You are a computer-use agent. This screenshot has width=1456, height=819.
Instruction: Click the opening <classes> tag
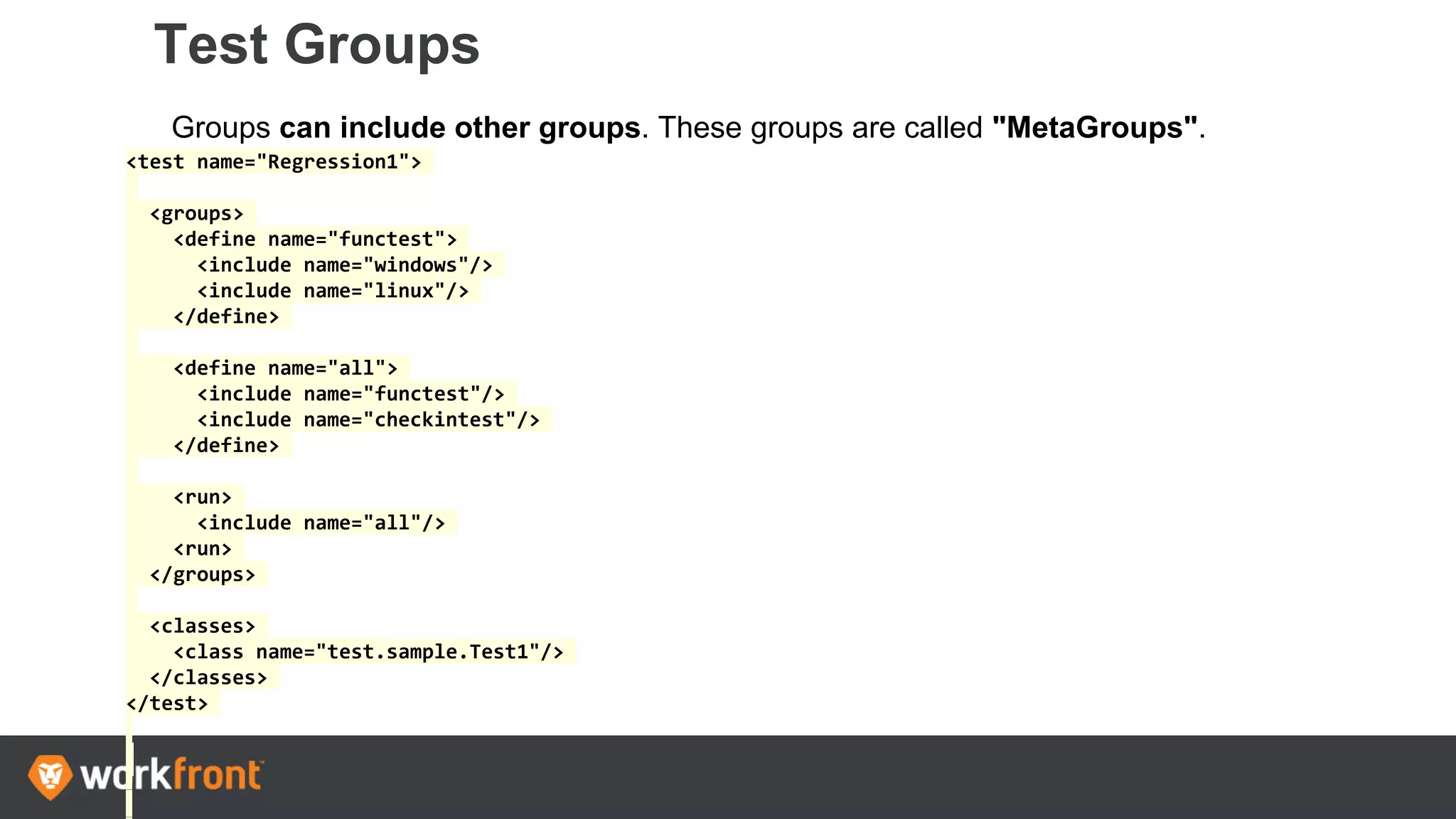click(x=203, y=626)
